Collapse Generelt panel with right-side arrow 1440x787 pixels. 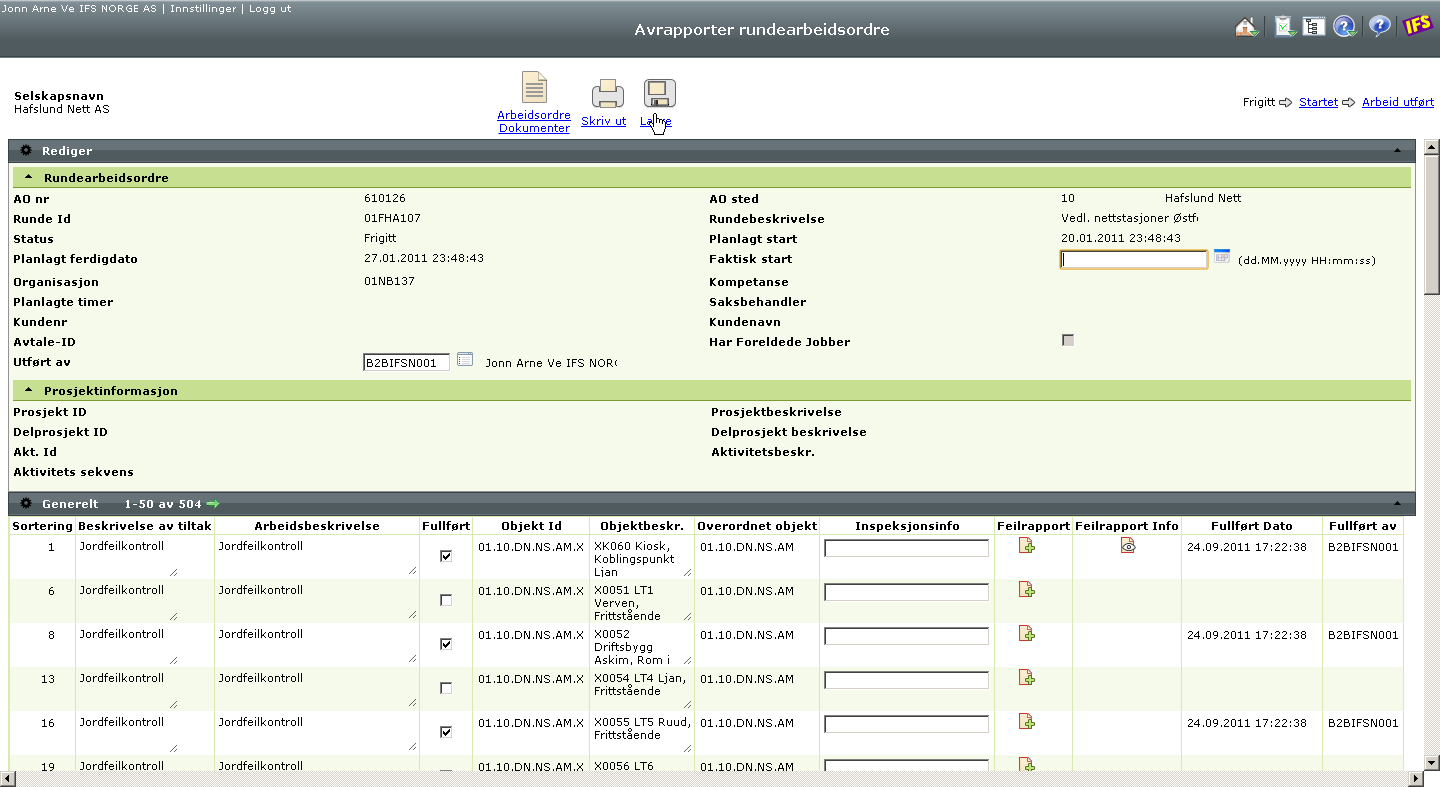click(1397, 503)
